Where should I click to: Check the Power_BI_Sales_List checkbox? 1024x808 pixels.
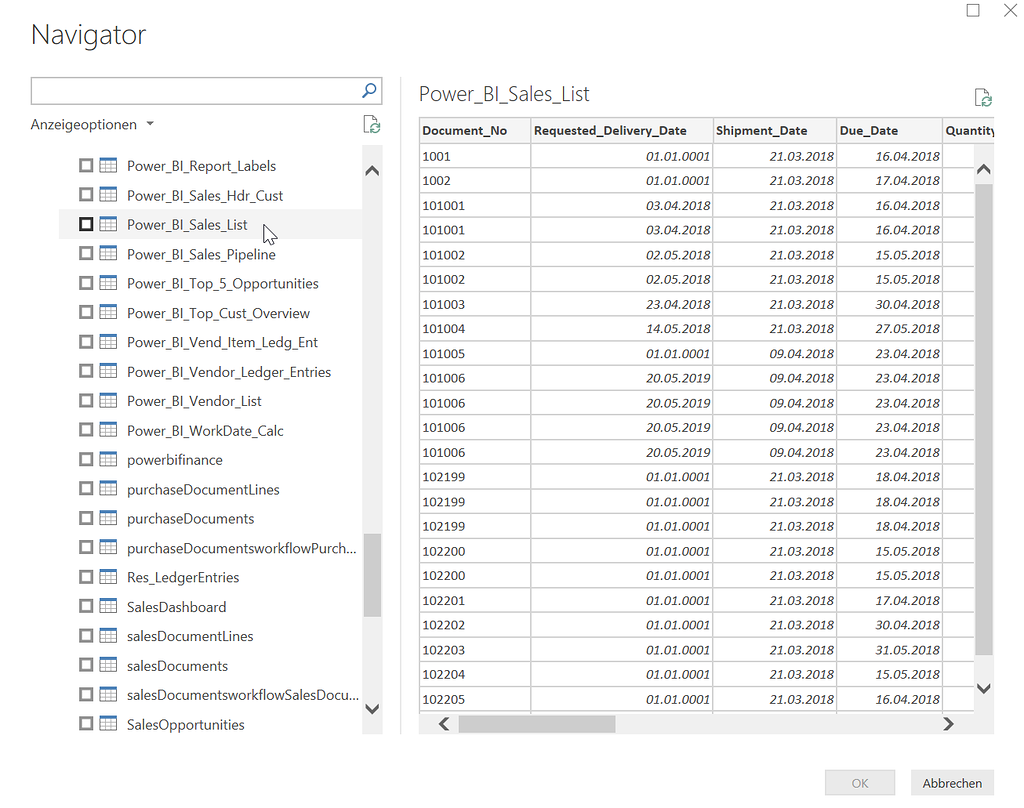[86, 224]
